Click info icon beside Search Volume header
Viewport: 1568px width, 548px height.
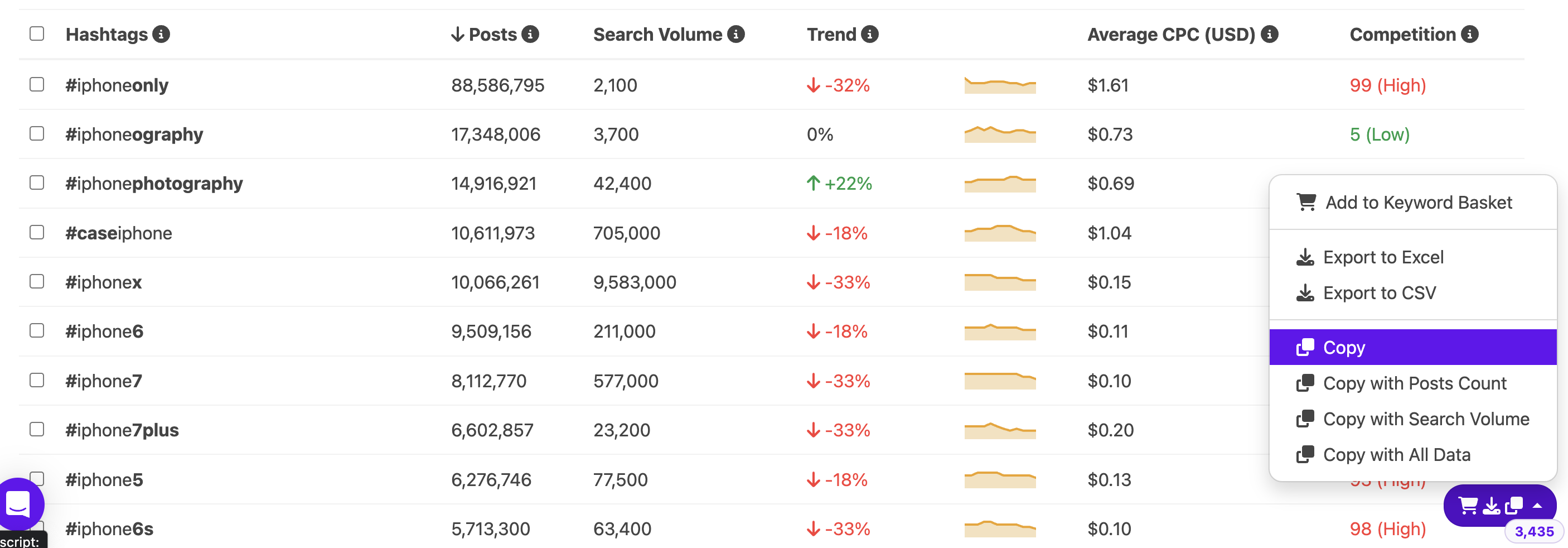[736, 34]
